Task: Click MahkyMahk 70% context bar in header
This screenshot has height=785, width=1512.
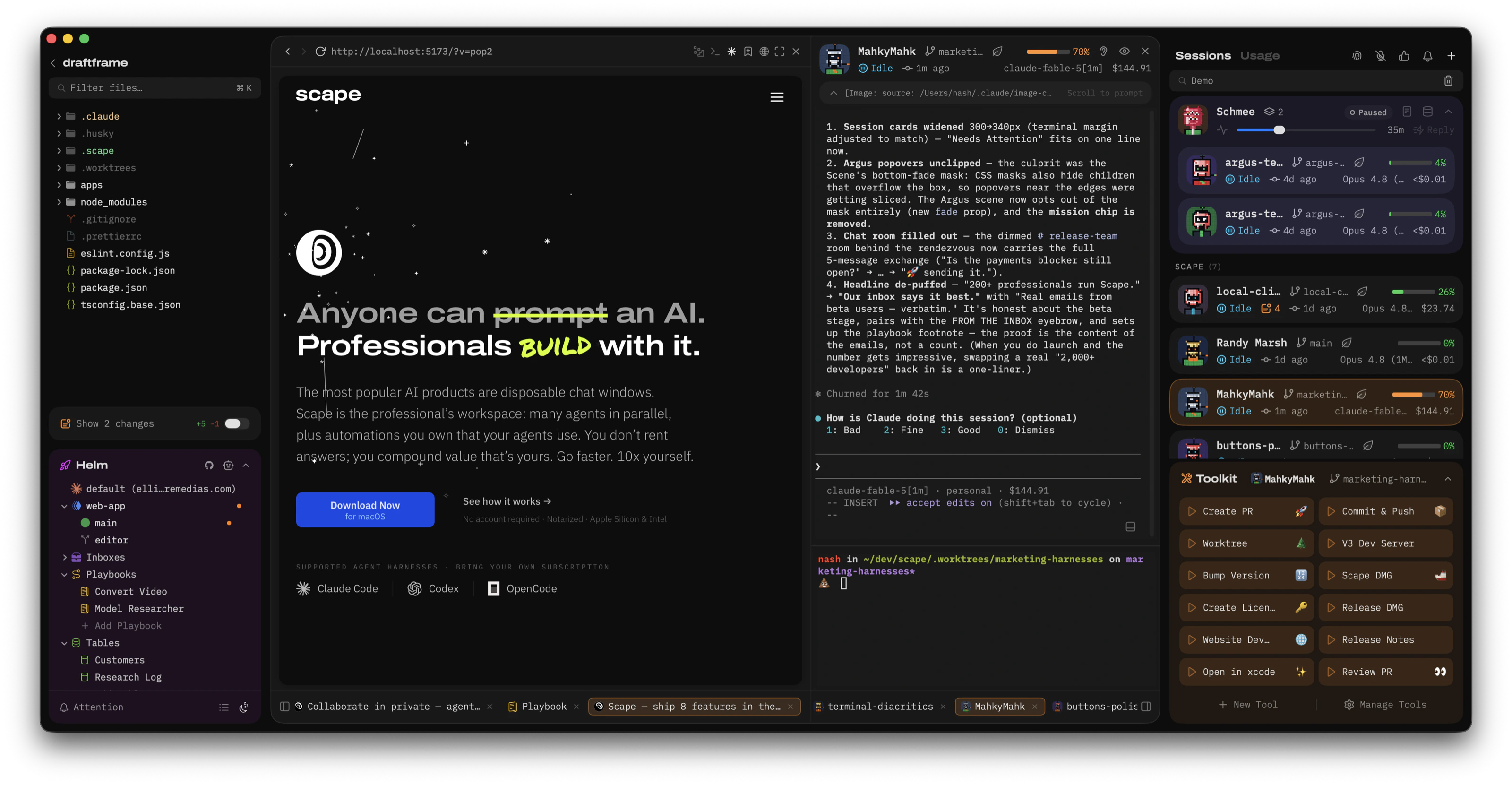Action: (1048, 52)
